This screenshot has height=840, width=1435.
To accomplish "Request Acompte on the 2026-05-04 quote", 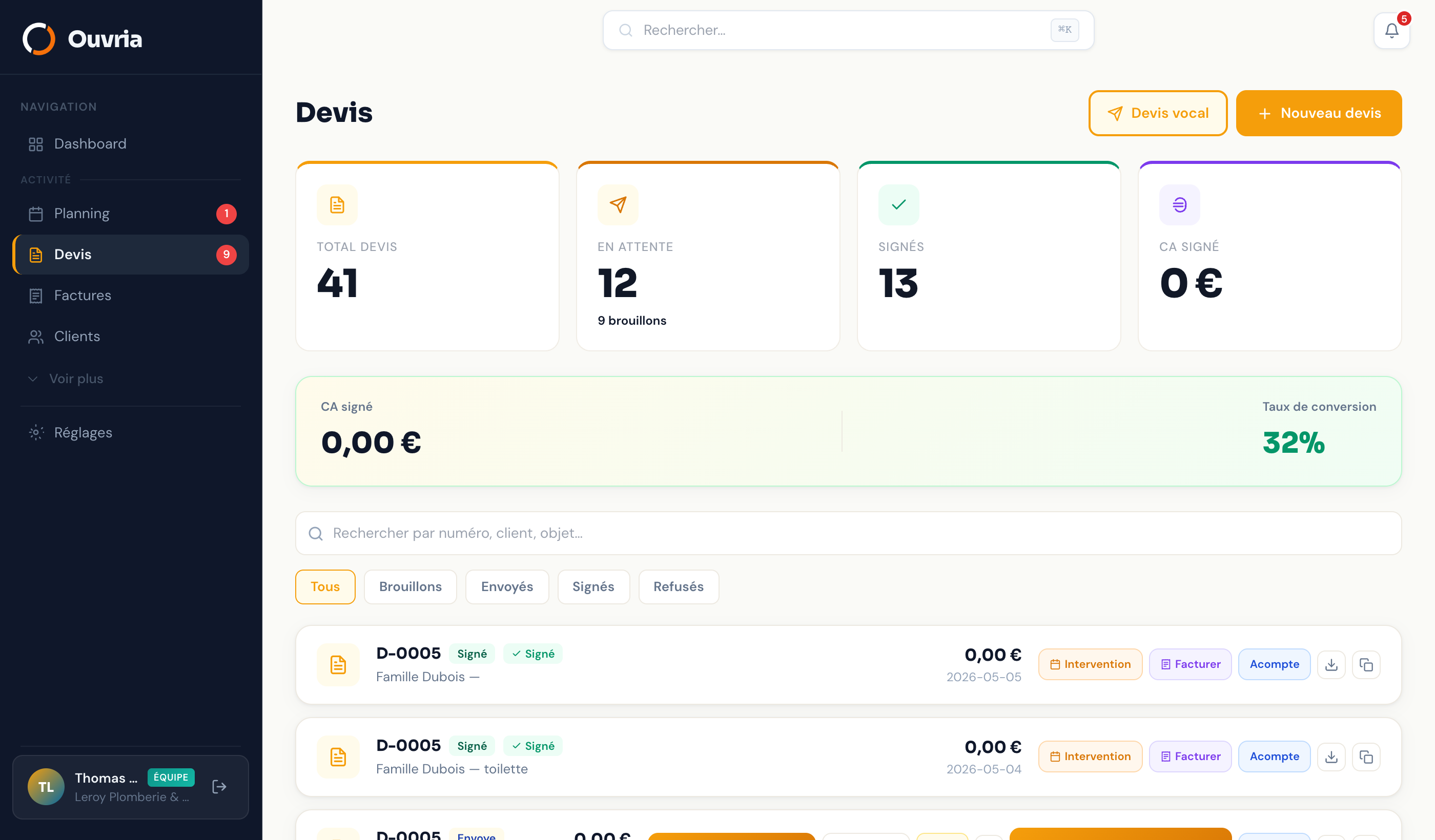I will [1275, 757].
